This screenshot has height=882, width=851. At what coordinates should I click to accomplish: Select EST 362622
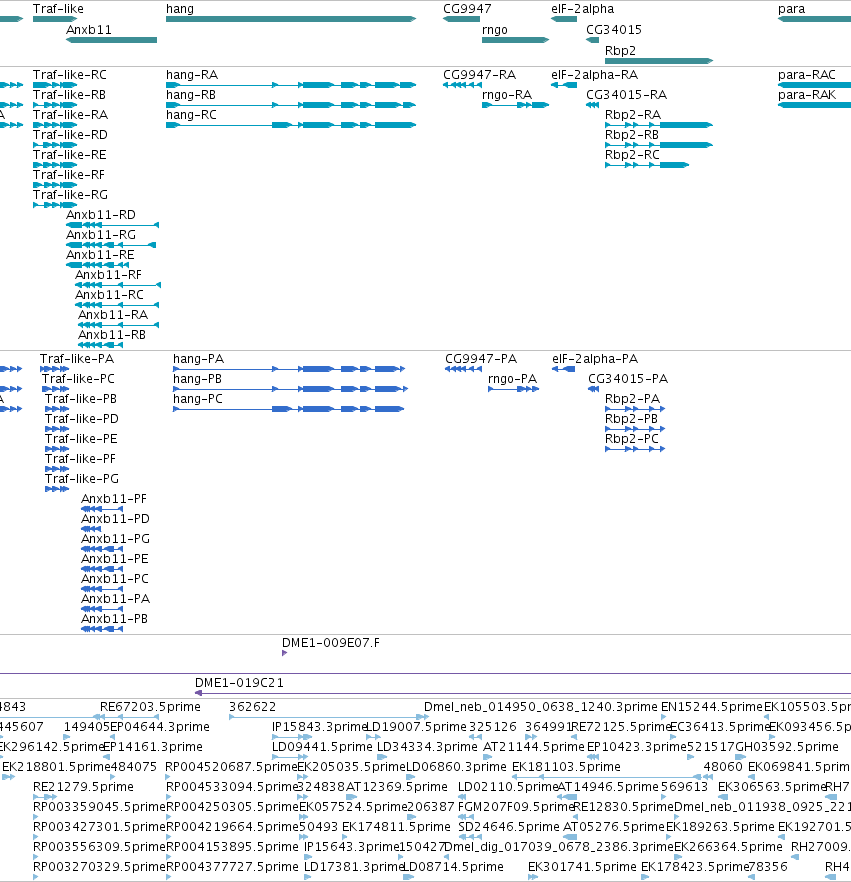[253, 707]
